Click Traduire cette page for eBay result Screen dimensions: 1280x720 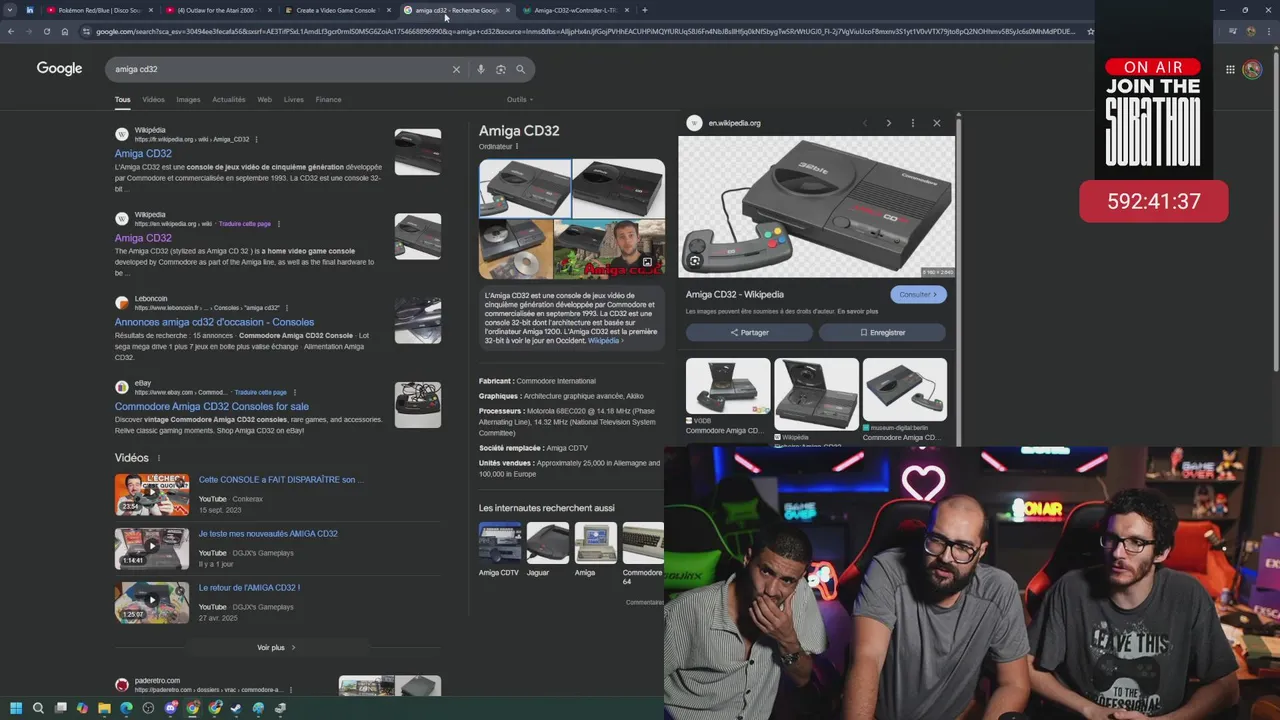[x=260, y=392]
